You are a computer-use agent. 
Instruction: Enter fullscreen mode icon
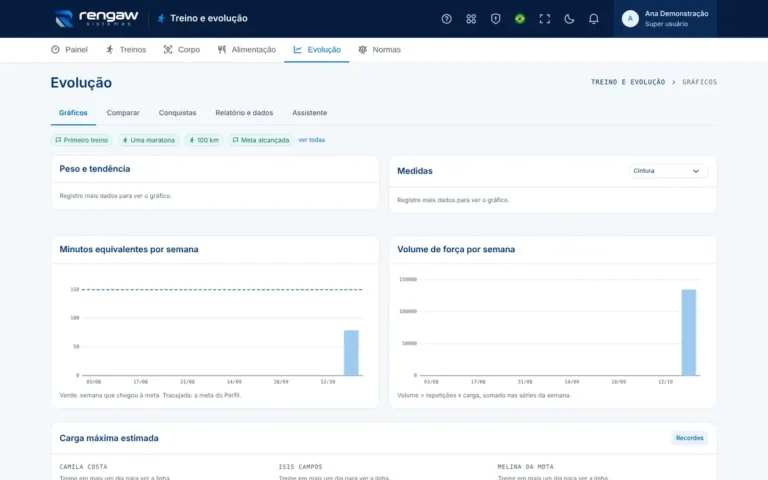coord(544,19)
